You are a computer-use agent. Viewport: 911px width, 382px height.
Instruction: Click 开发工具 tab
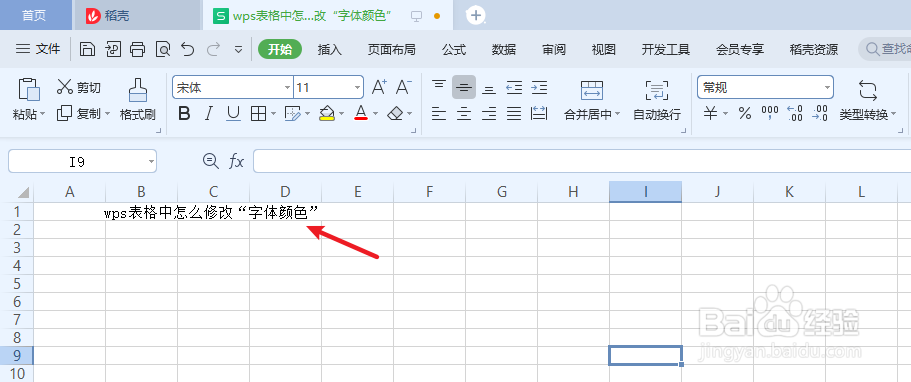click(666, 49)
